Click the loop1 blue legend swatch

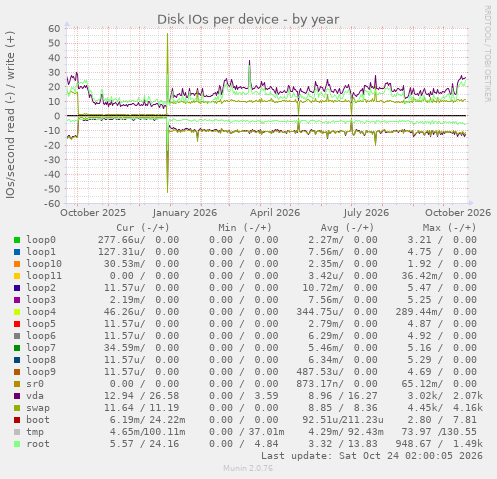pos(17,252)
